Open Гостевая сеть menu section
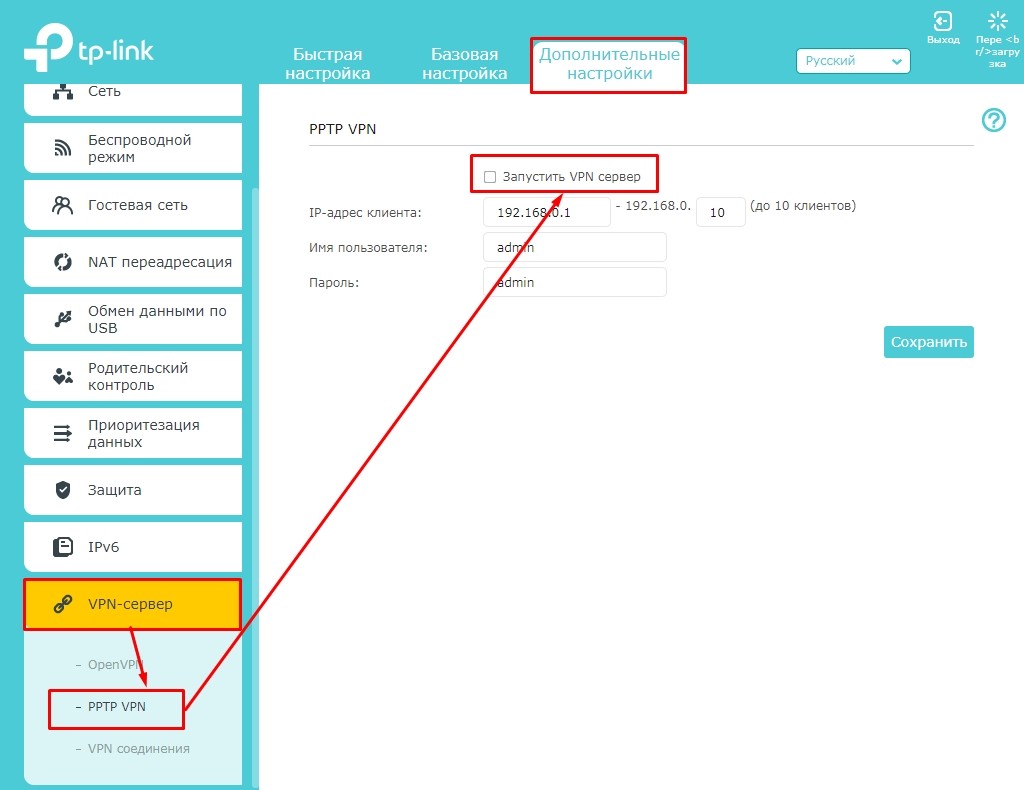Viewport: 1024px width, 790px height. coord(133,205)
